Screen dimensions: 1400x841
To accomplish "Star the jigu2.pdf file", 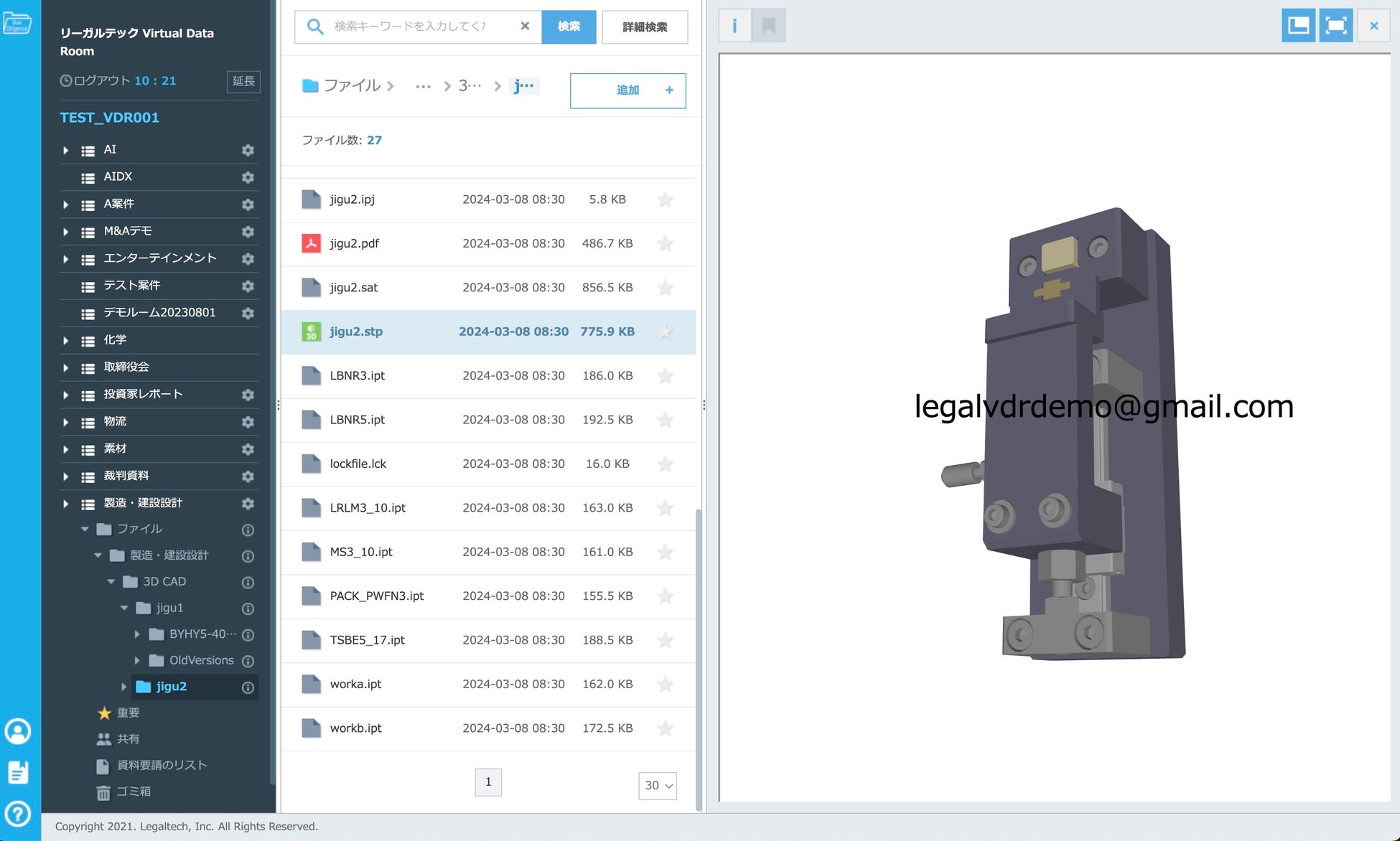I will point(665,244).
